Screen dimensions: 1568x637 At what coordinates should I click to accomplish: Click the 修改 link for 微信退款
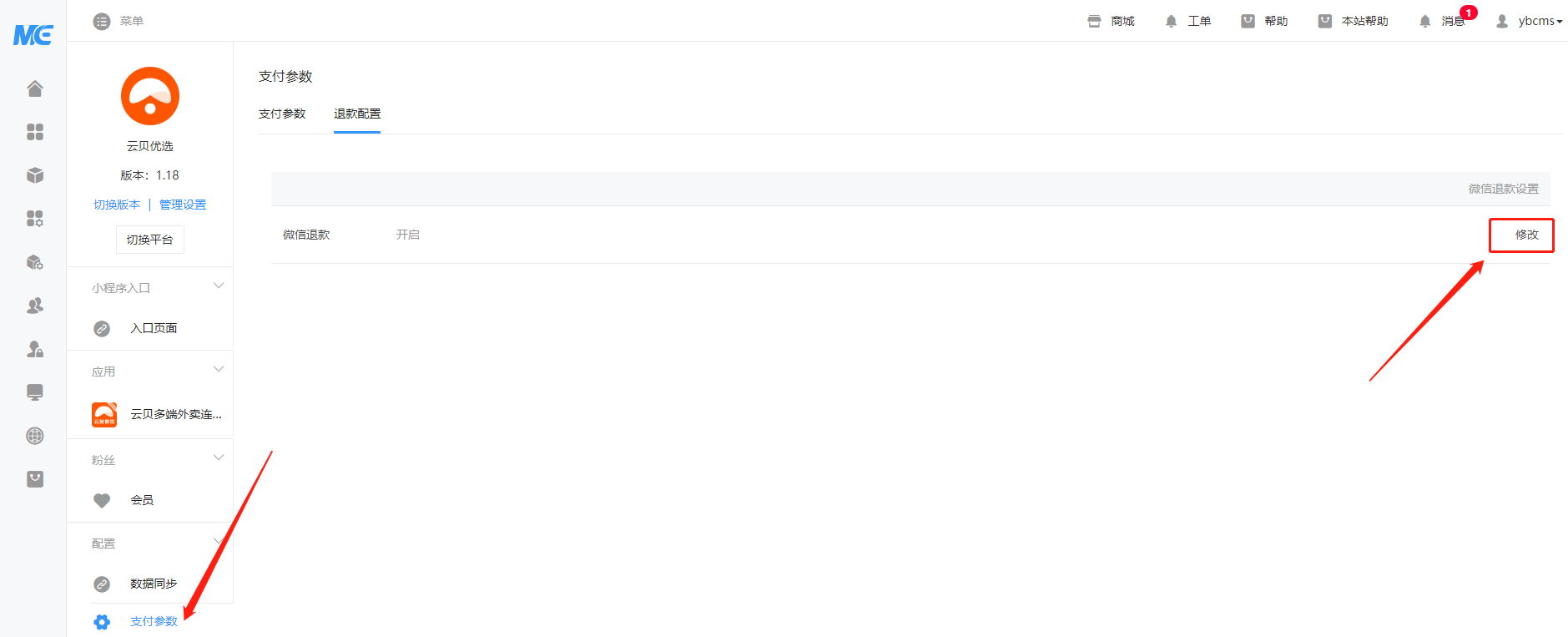tap(1526, 235)
